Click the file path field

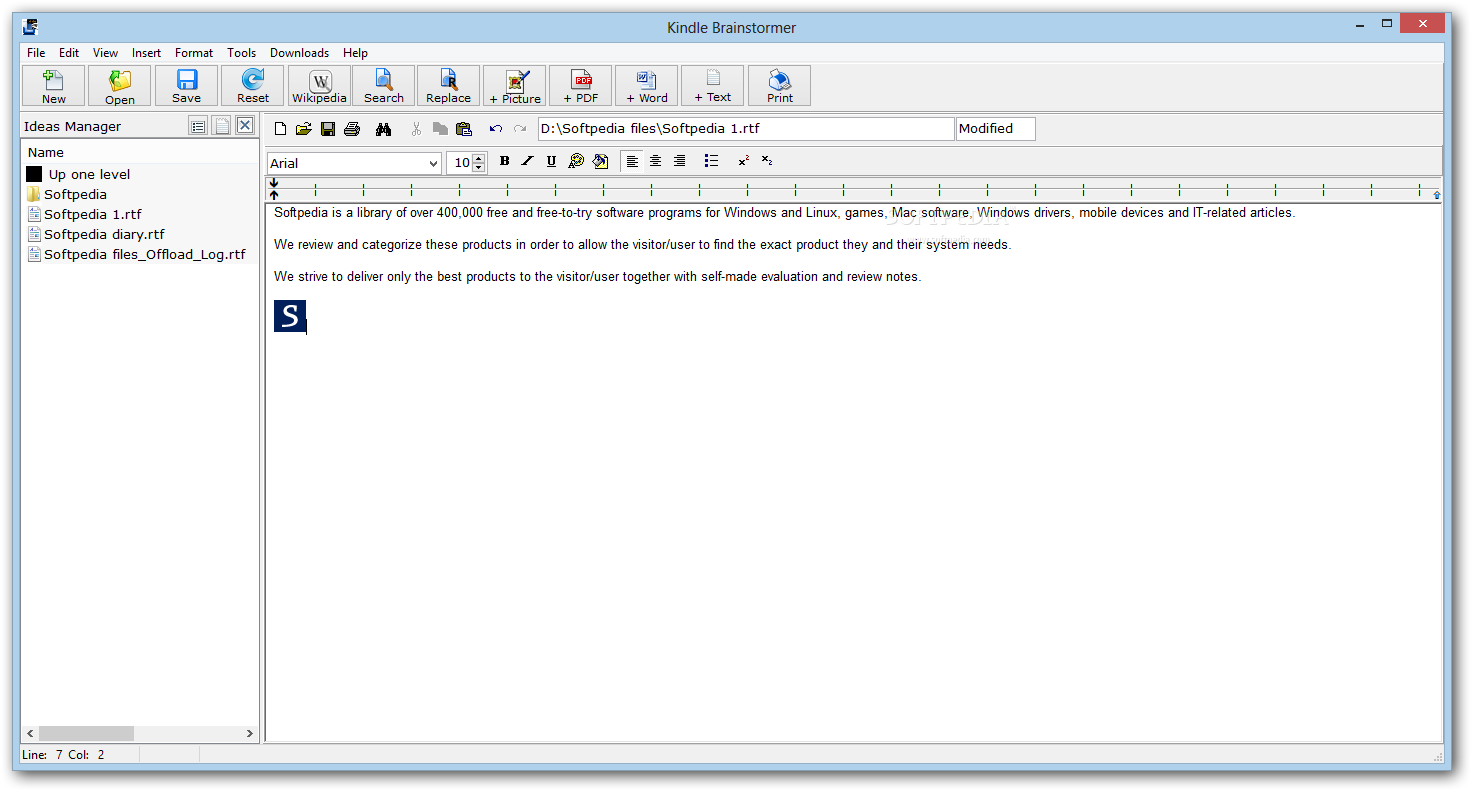click(x=746, y=129)
